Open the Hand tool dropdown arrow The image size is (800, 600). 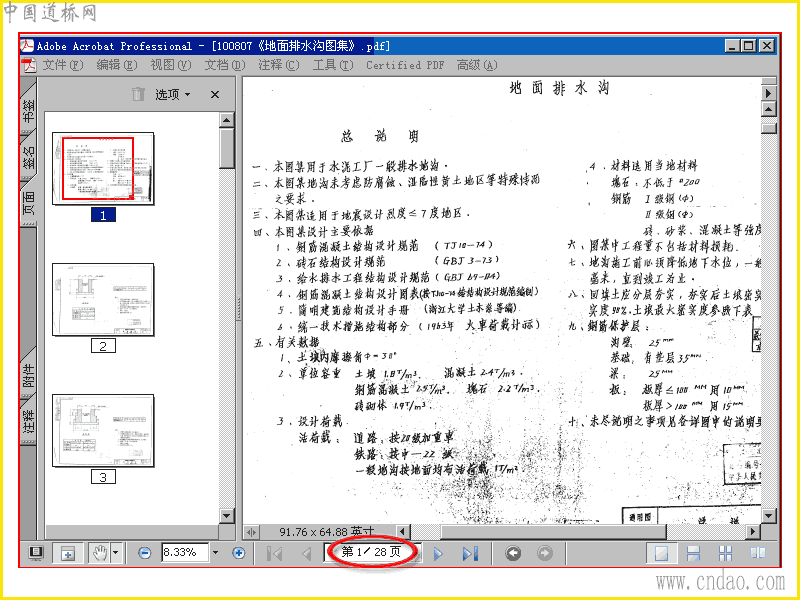(116, 553)
